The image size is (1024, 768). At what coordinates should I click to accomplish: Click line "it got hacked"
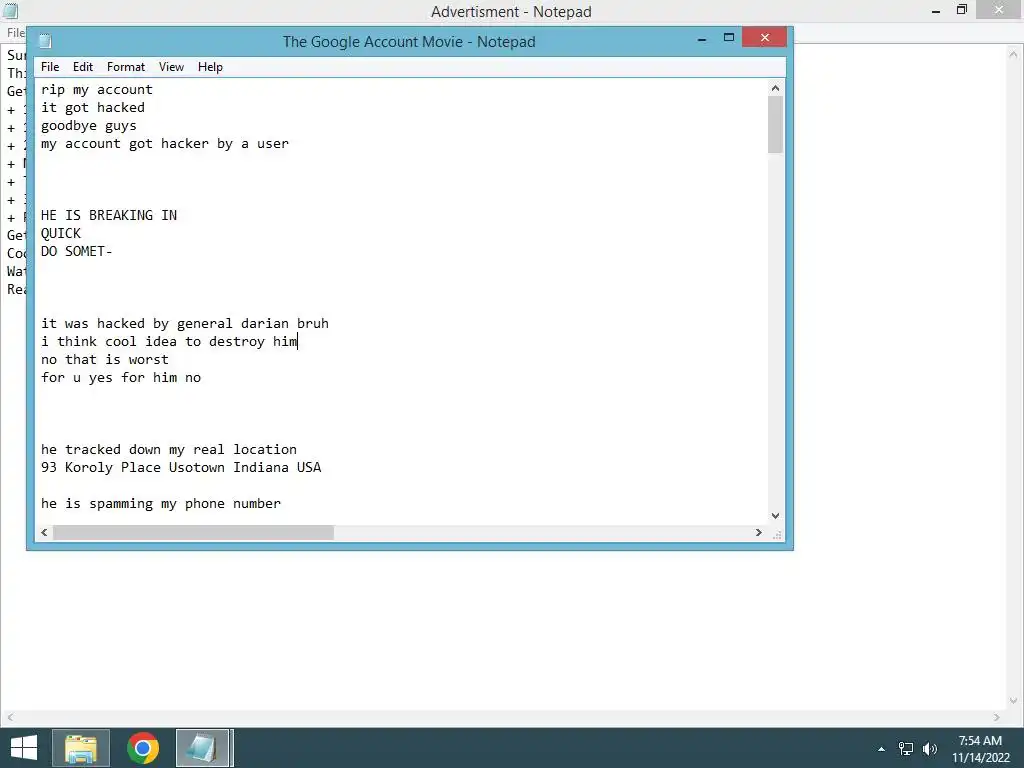(93, 107)
